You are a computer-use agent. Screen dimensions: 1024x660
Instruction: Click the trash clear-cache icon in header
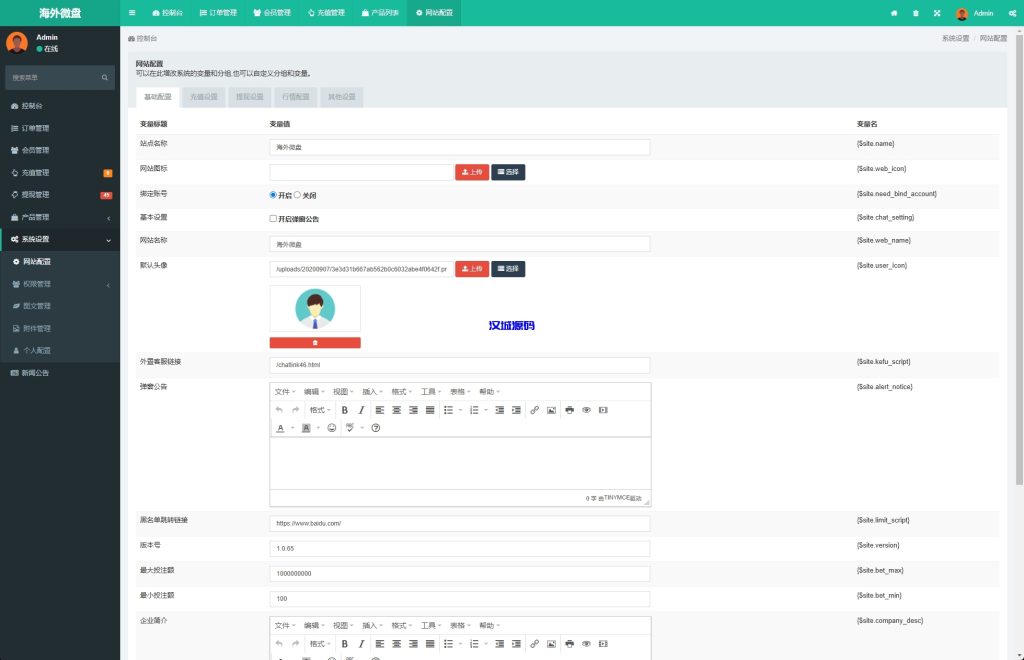(916, 13)
